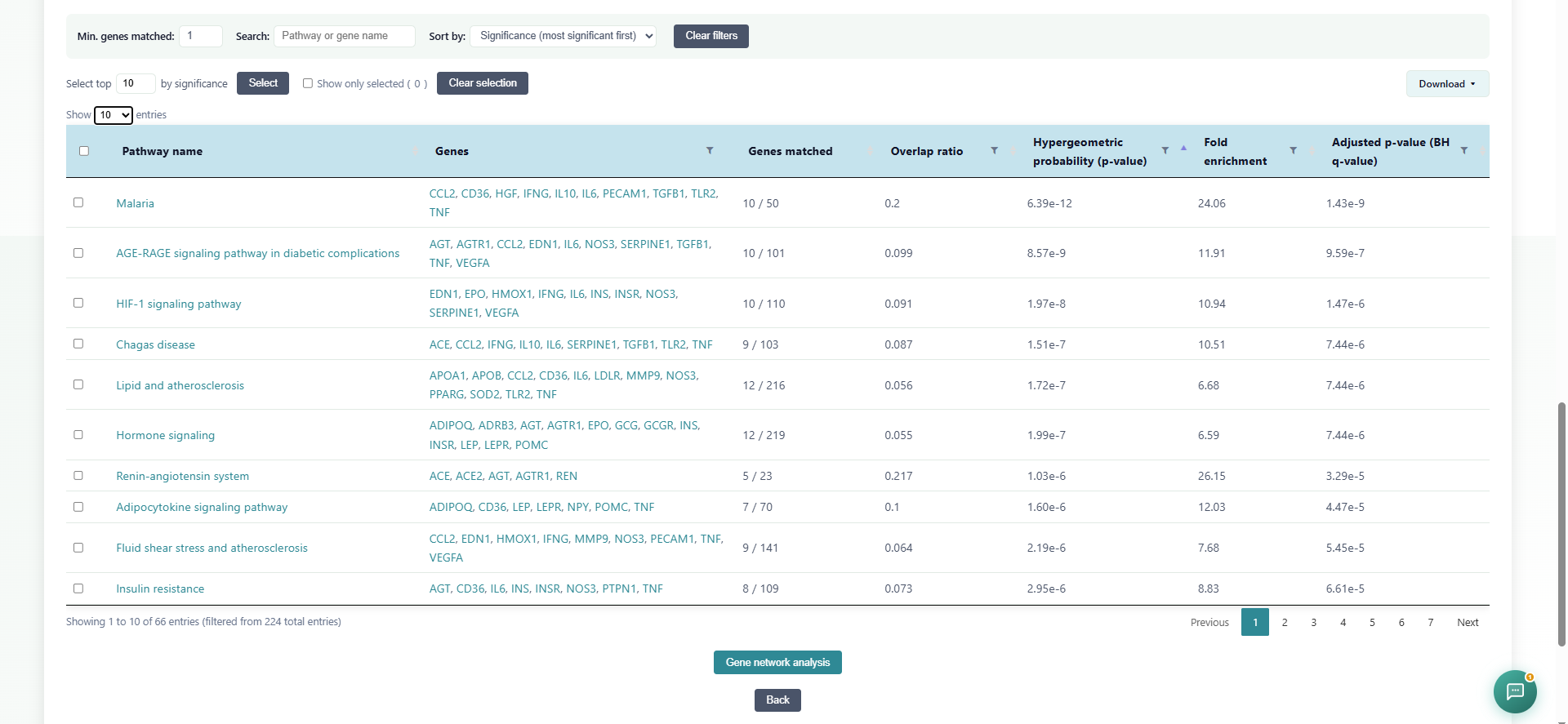Click the Min. genes matched input field
This screenshot has height=724, width=1568.
(201, 36)
